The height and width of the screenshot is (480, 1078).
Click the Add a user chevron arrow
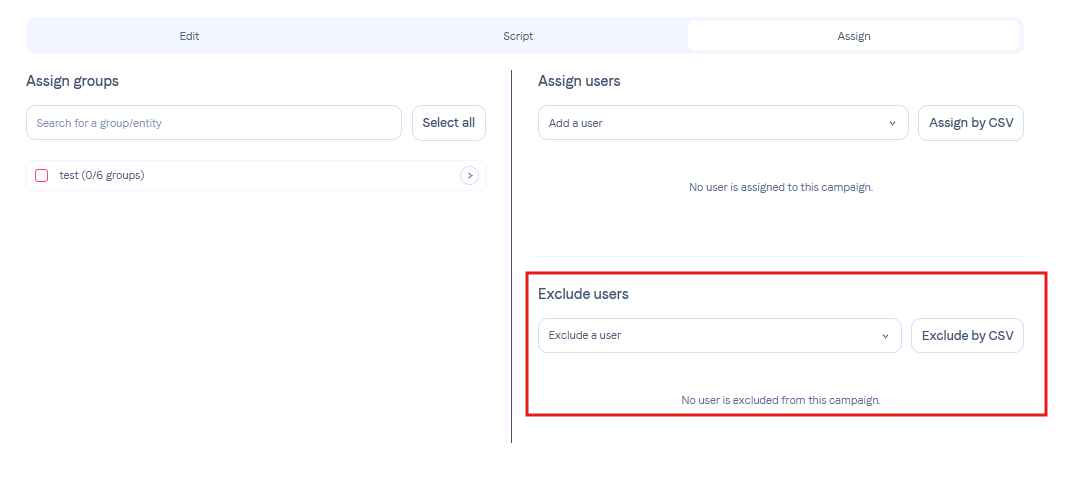coord(892,123)
